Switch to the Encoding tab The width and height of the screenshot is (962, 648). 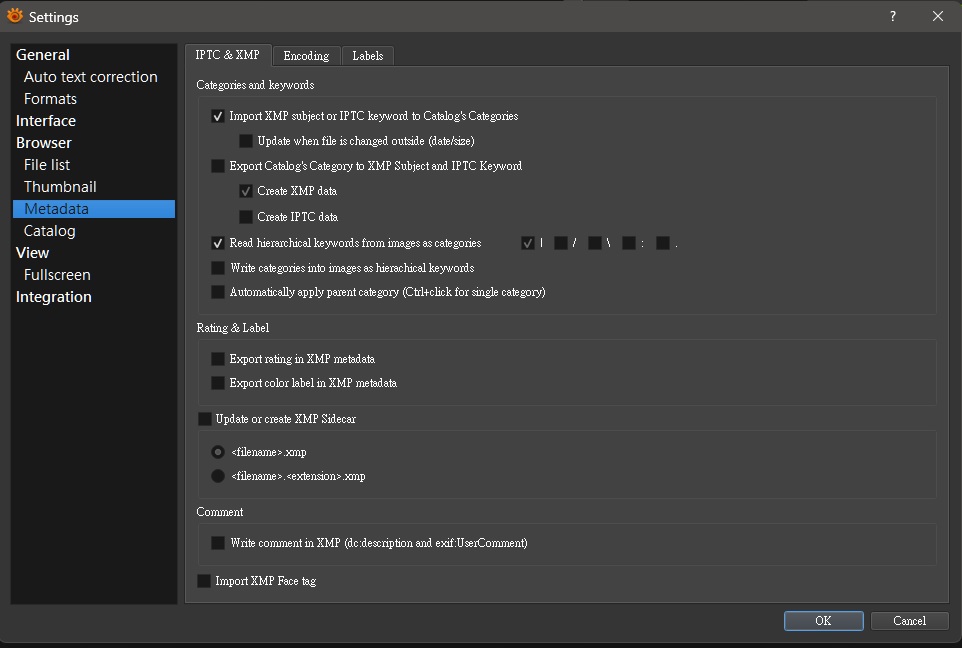(306, 56)
